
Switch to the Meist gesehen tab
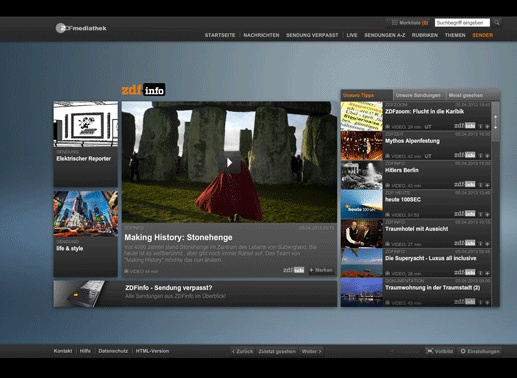[473, 95]
